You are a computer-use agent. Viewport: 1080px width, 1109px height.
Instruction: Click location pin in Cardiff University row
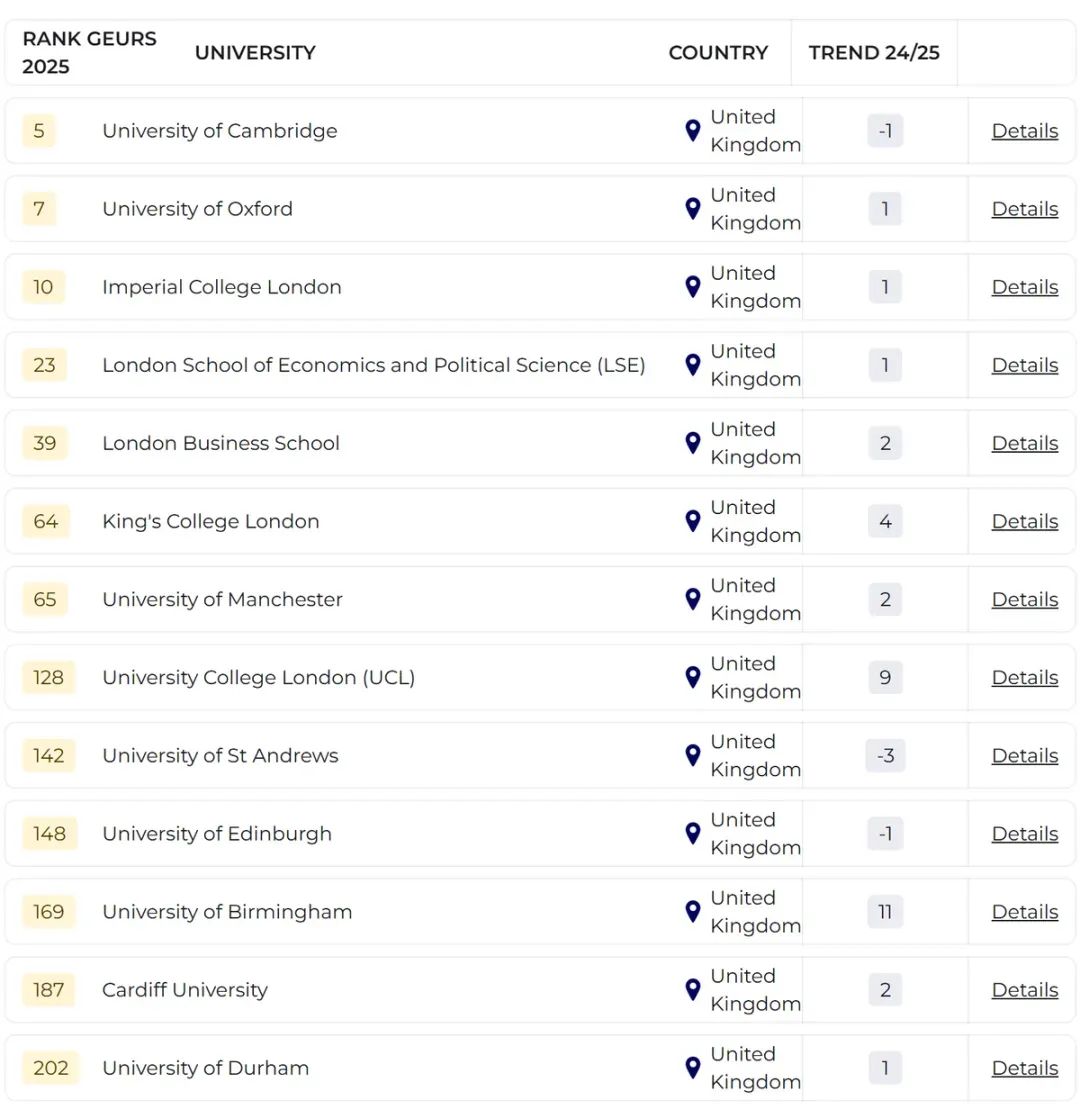(x=692, y=989)
